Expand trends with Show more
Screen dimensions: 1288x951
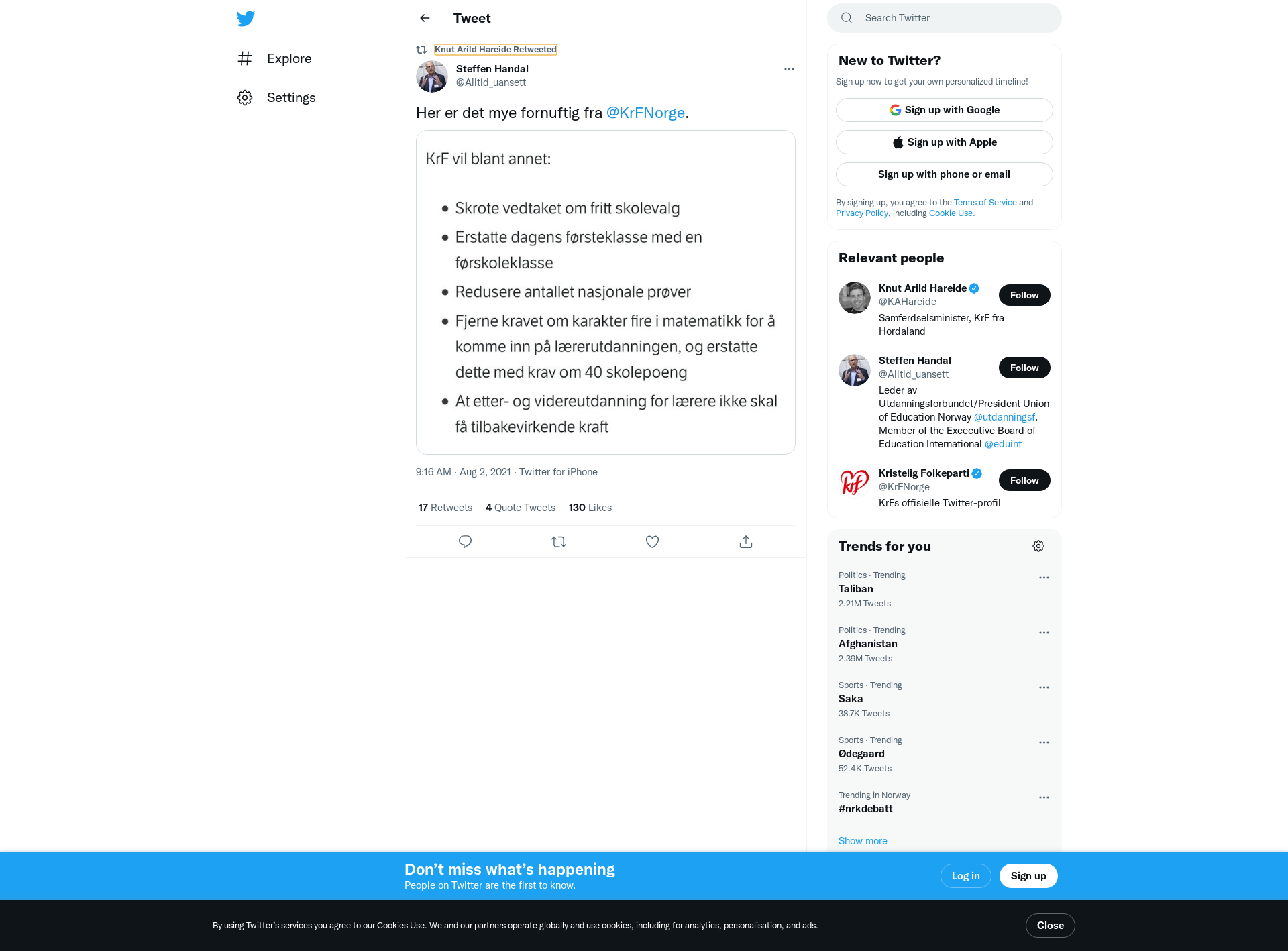(863, 841)
